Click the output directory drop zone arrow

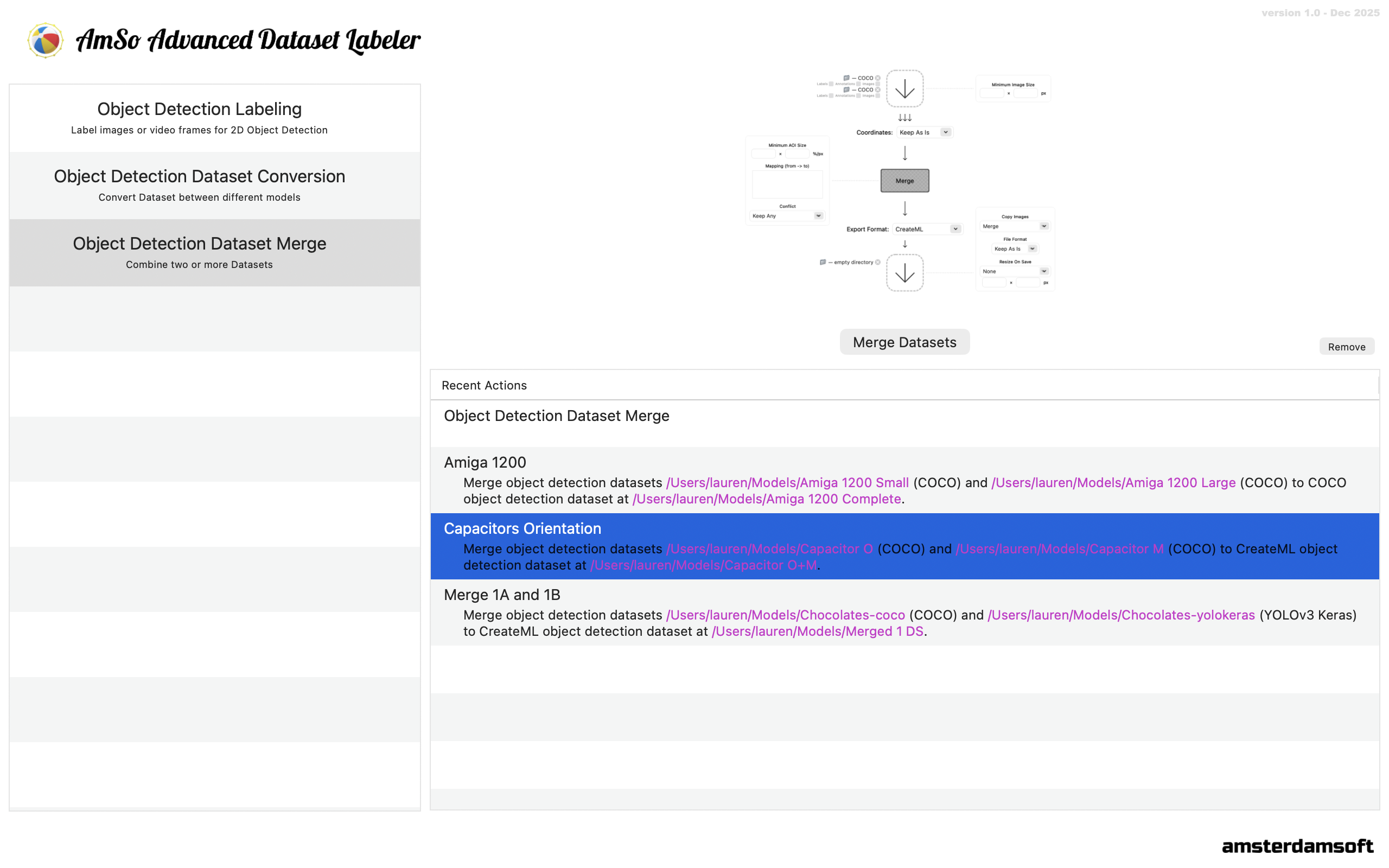(904, 273)
